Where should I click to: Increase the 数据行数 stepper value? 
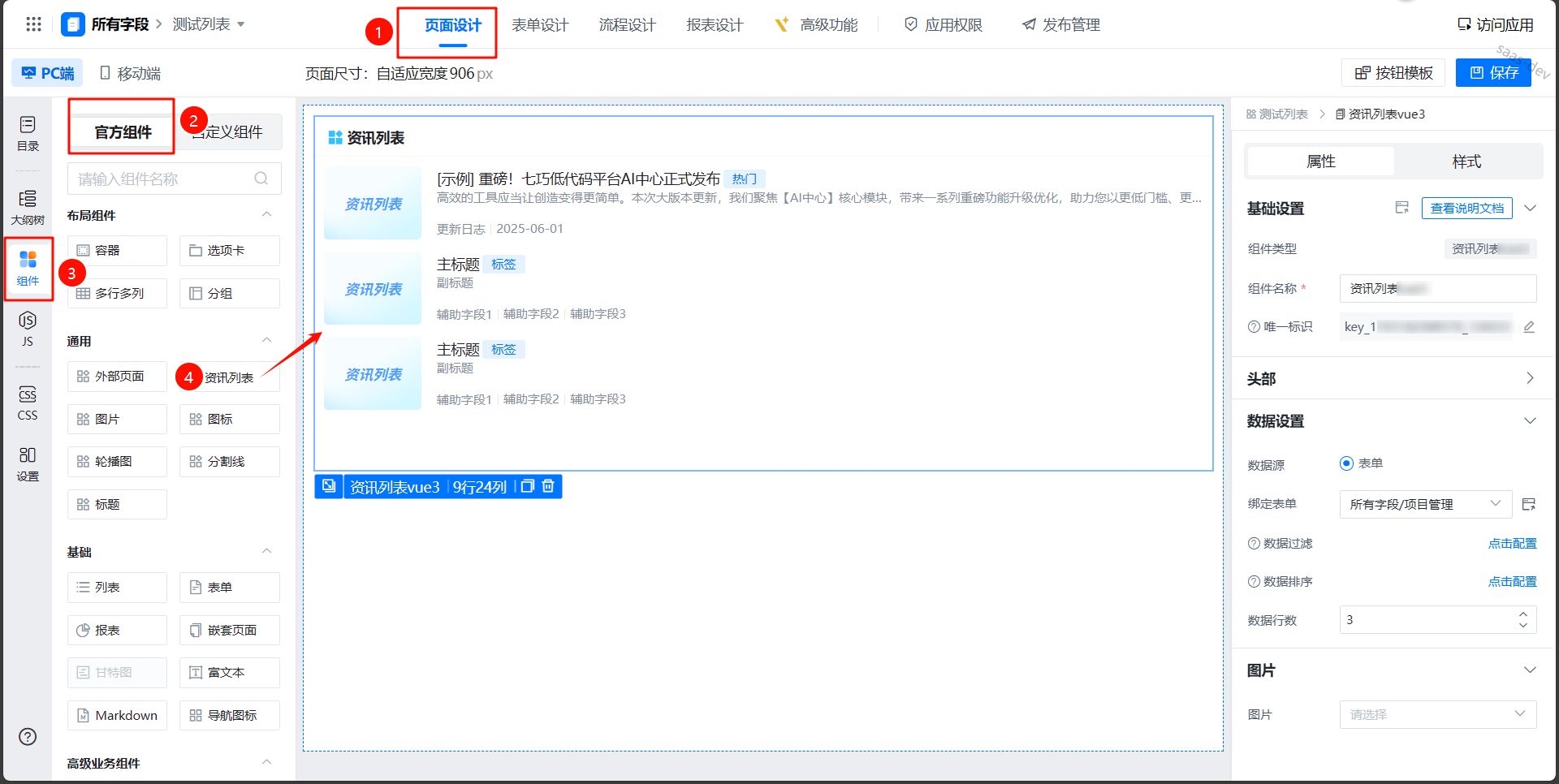coord(1523,614)
